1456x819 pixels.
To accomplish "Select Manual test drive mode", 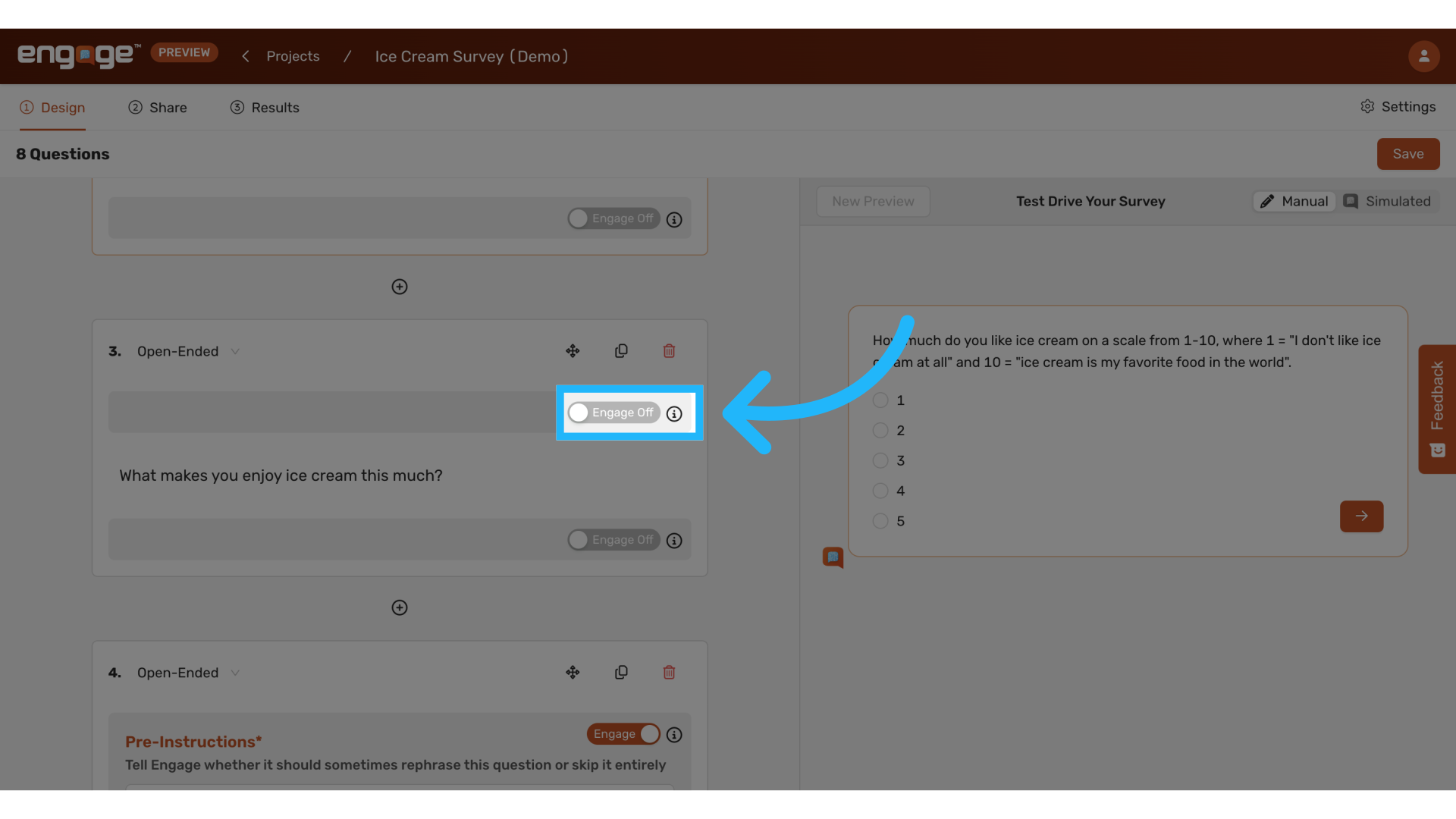I will pyautogui.click(x=1294, y=202).
